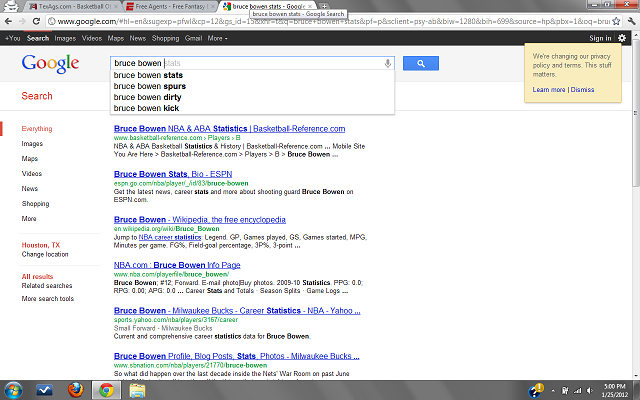Filter results by Everything
This screenshot has width=640, height=400.
tap(37, 129)
